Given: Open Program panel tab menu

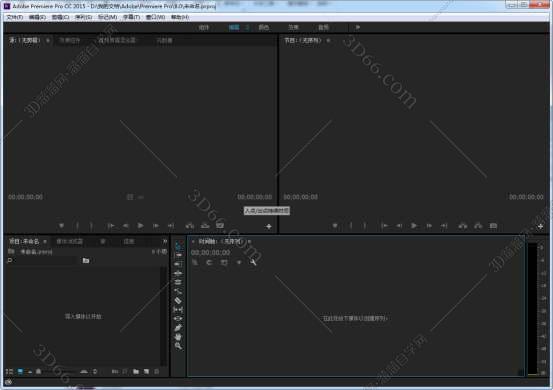Looking at the screenshot, I should click(x=328, y=41).
